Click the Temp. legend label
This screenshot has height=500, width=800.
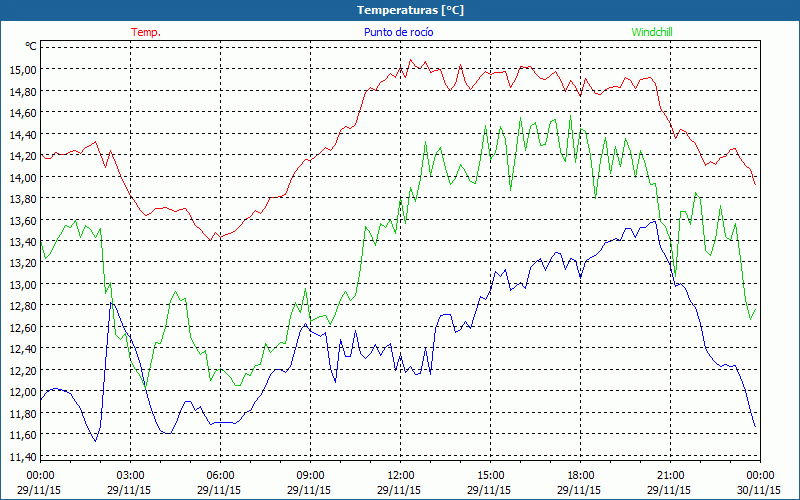click(146, 32)
